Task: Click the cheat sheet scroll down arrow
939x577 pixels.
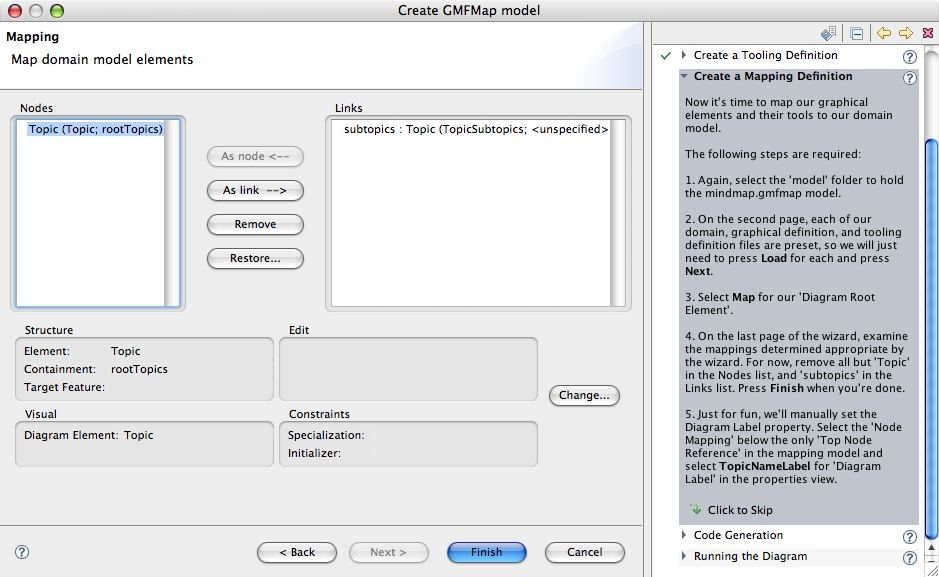Action: 931,560
